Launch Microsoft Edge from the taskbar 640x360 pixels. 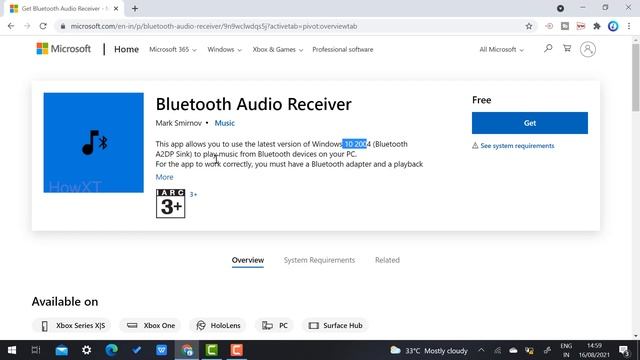pos(111,350)
